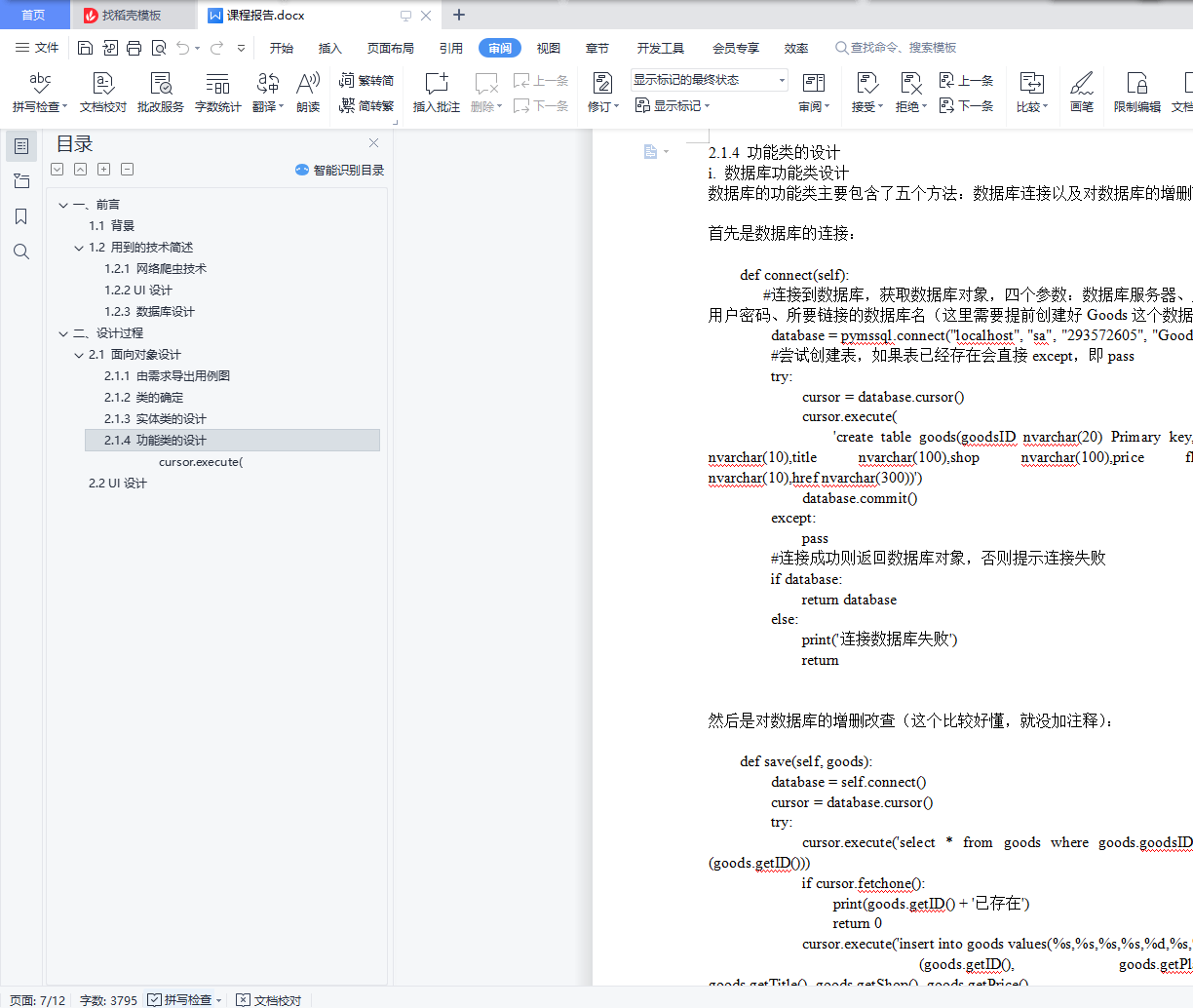
Task: Click 查找命令、搜索模板 search box
Action: 896,48
